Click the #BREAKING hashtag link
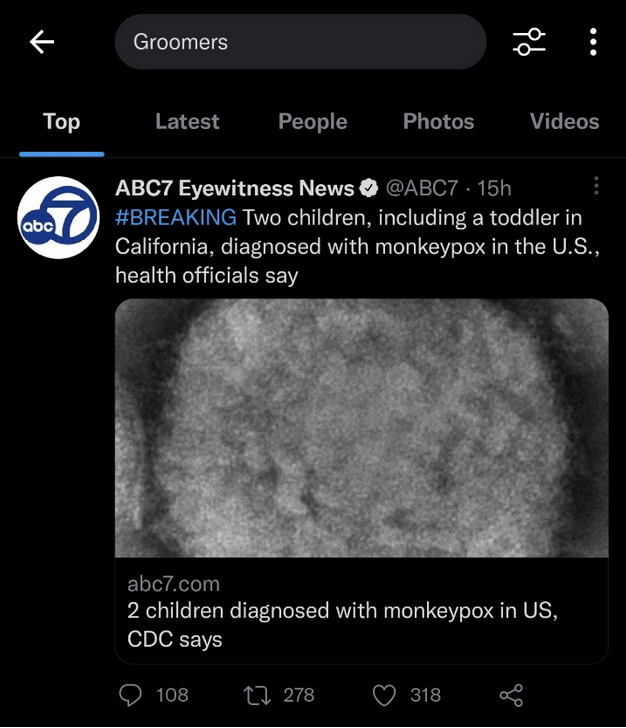626x728 pixels. pos(176,217)
